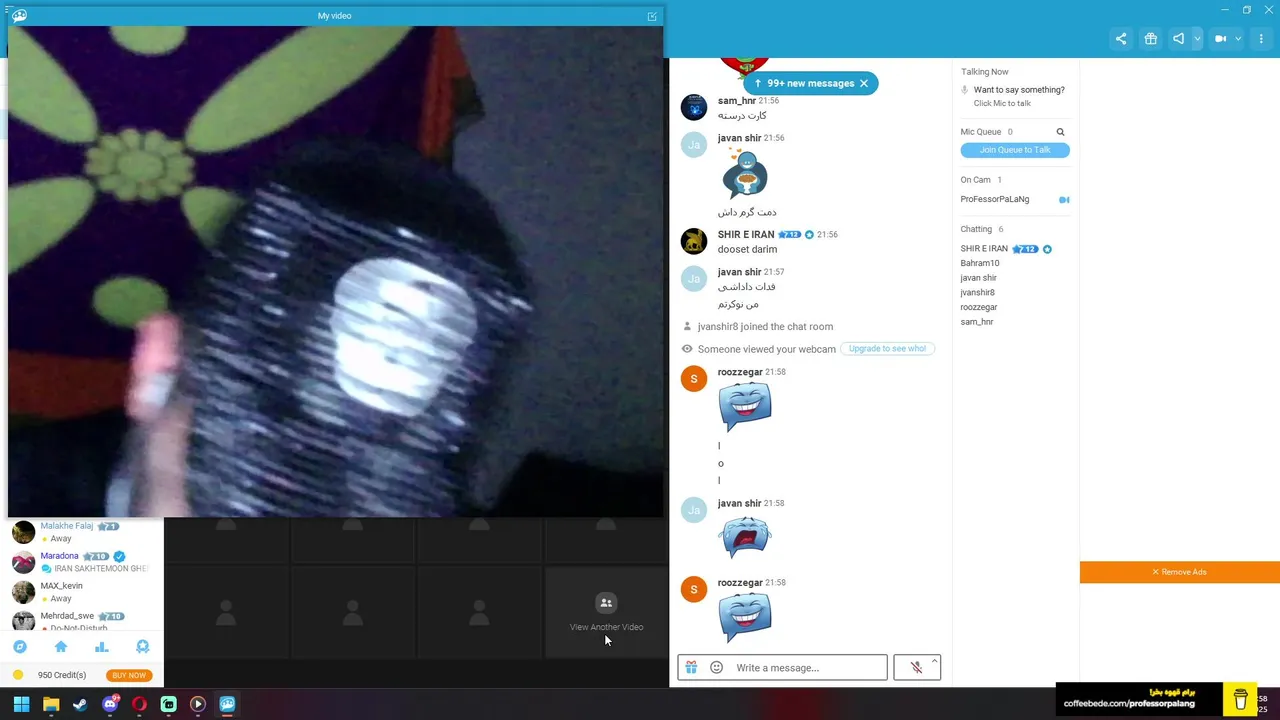The width and height of the screenshot is (1280, 720).
Task: Pop out the My video window
Action: click(652, 16)
